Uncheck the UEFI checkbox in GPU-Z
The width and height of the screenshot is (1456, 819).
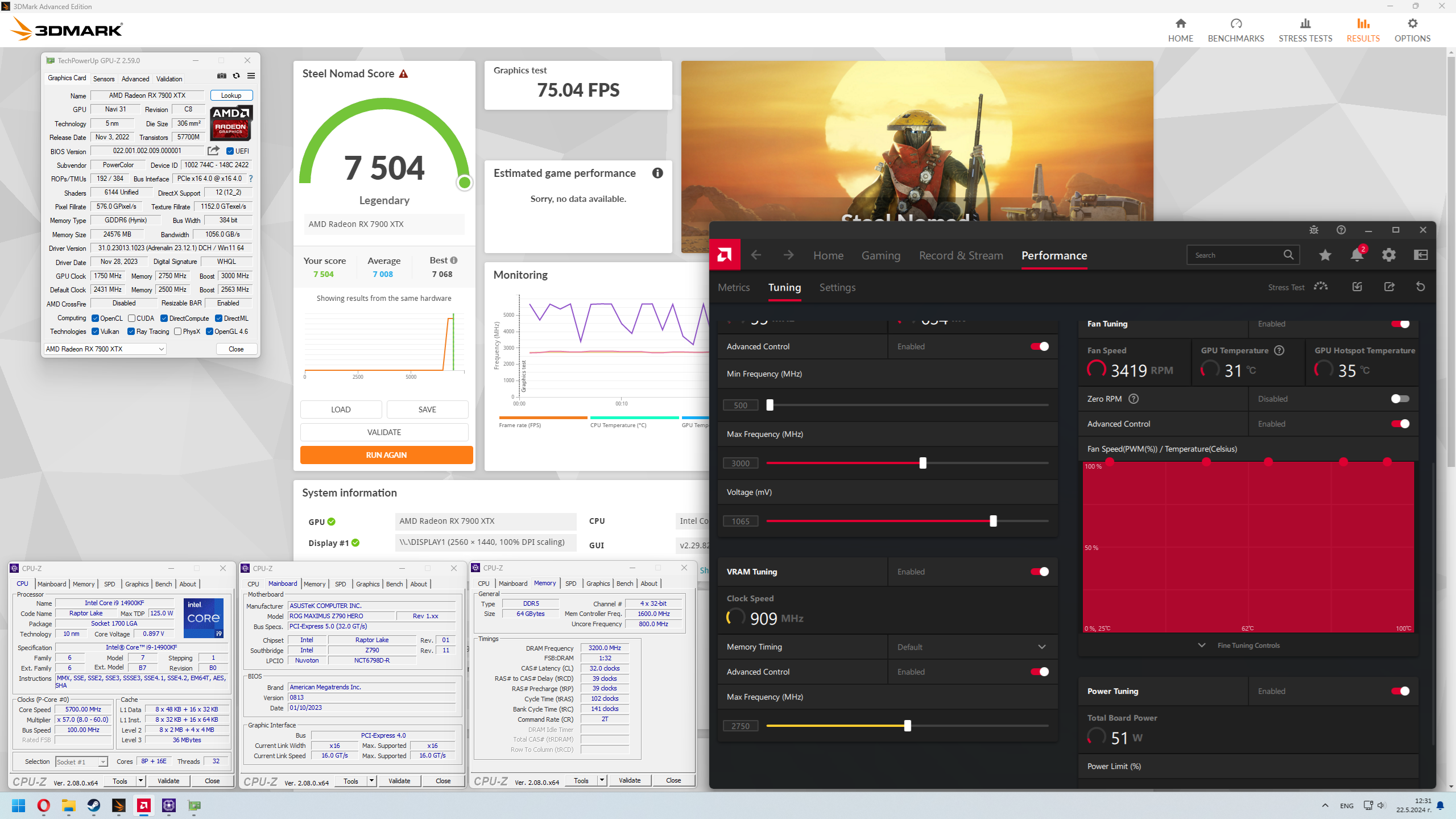coord(230,151)
